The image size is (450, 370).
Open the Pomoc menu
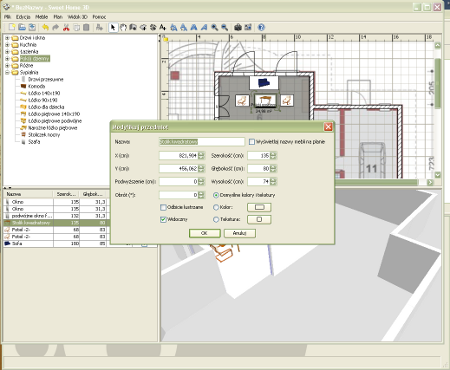pyautogui.click(x=99, y=17)
